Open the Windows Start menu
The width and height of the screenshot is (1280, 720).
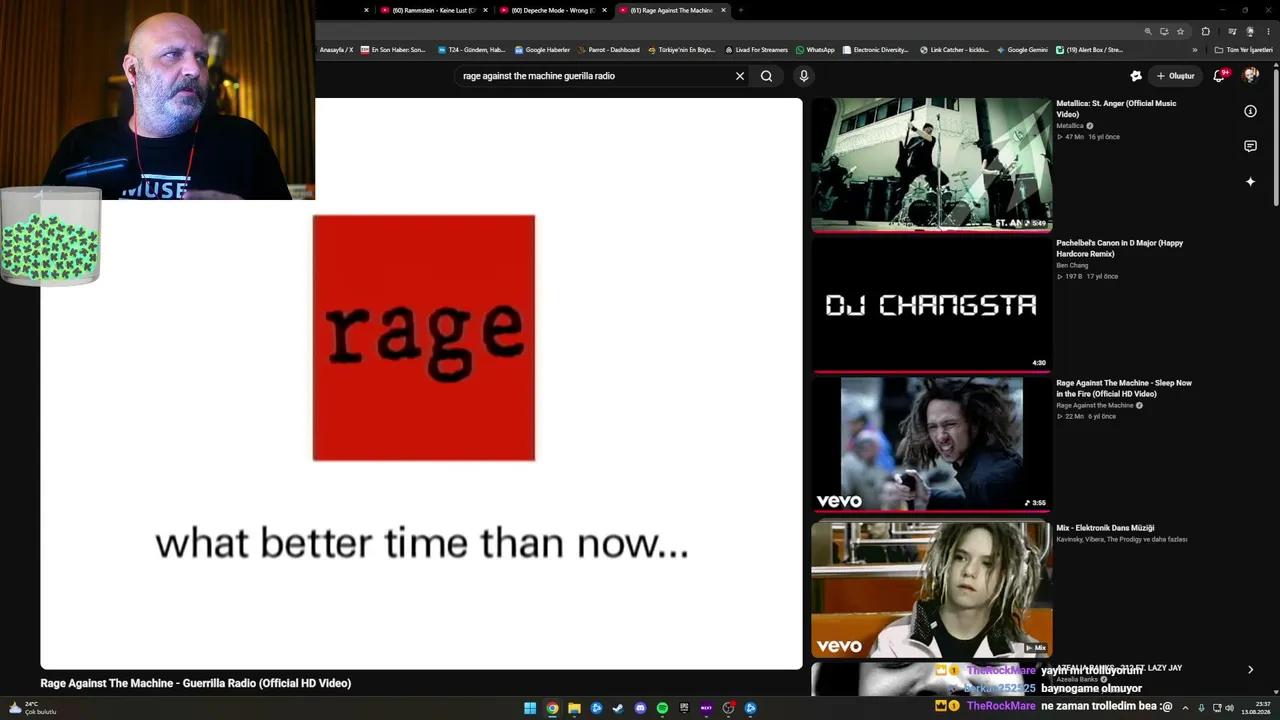530,708
